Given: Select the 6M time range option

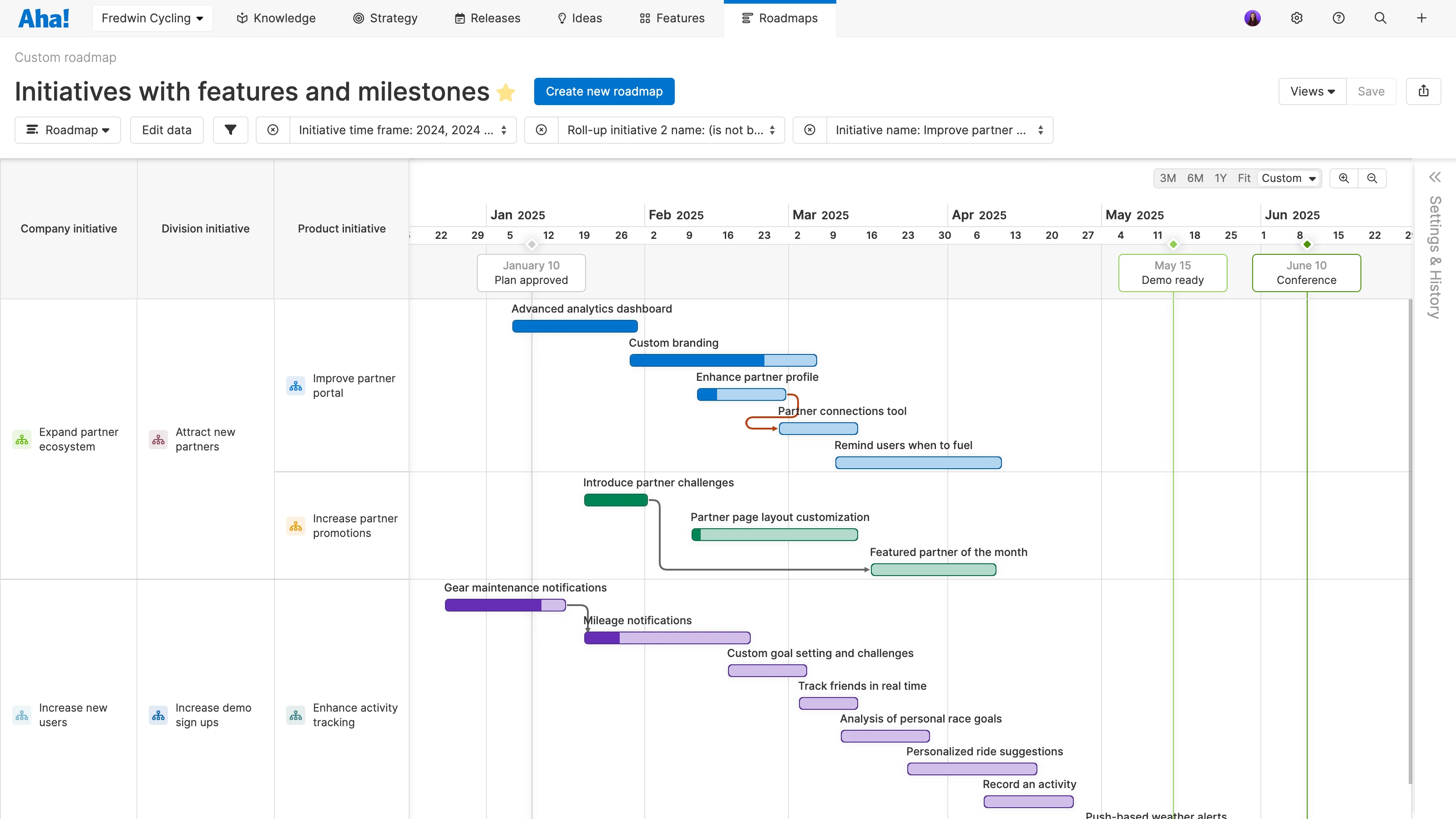Looking at the screenshot, I should (x=1195, y=178).
